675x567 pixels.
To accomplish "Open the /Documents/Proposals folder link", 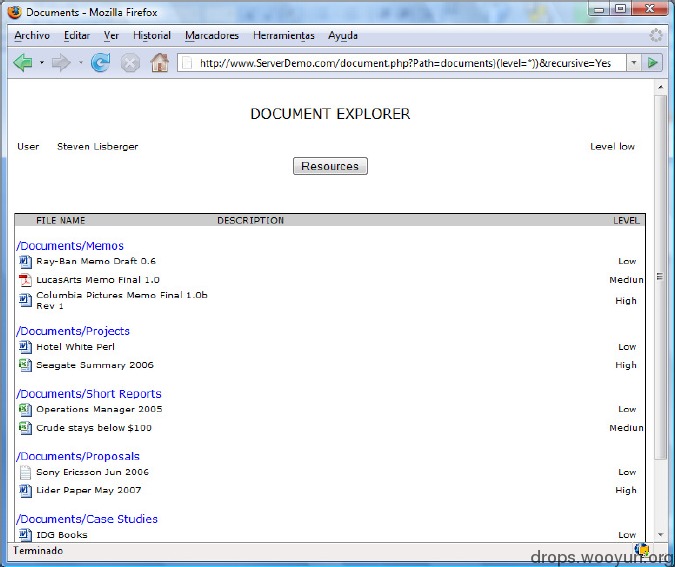I will 78,456.
